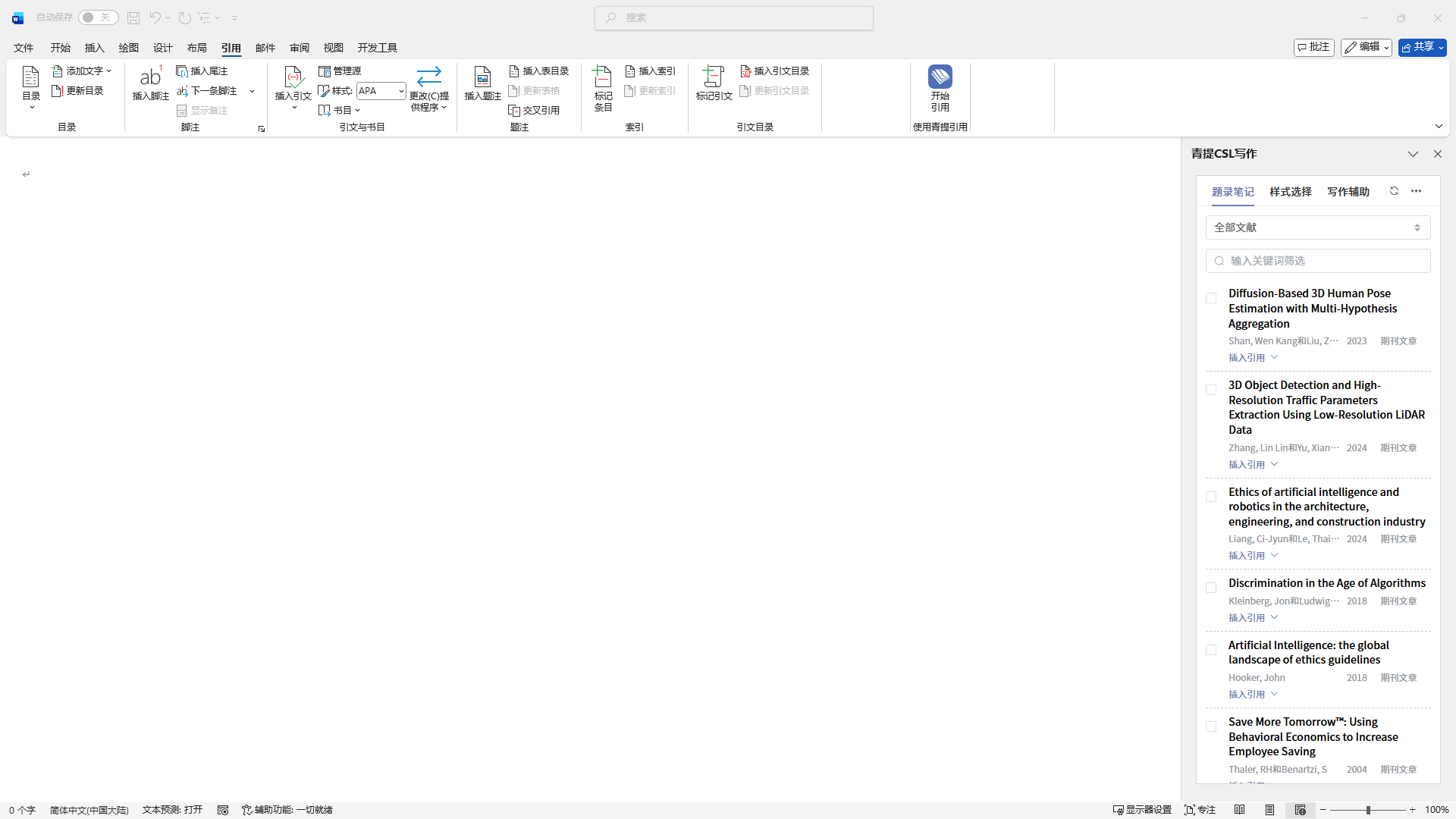This screenshot has width=1456, height=819.
Task: Click the zoom slider in the status bar
Action: click(1367, 810)
